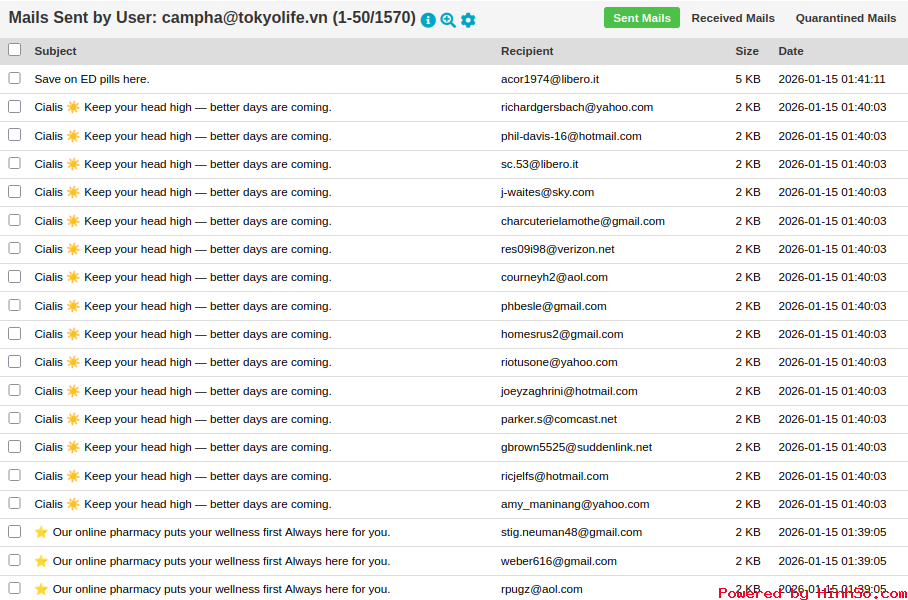Click recipient charcuterielamothe@gmail.com

(x=582, y=221)
